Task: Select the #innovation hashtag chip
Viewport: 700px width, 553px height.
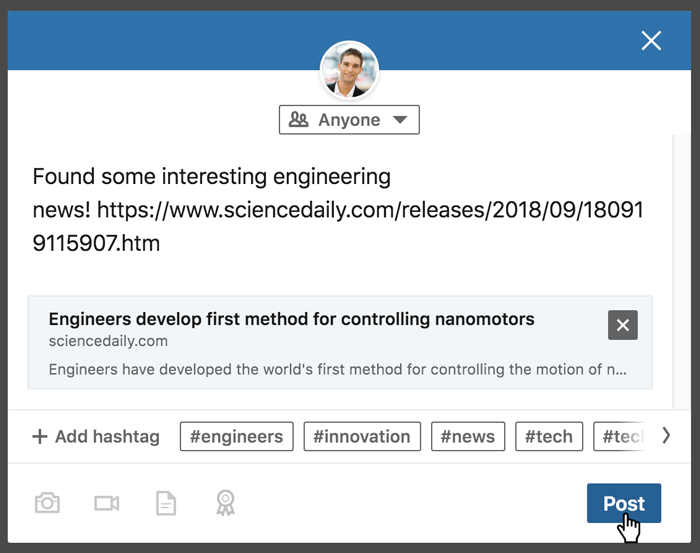Action: (x=361, y=436)
